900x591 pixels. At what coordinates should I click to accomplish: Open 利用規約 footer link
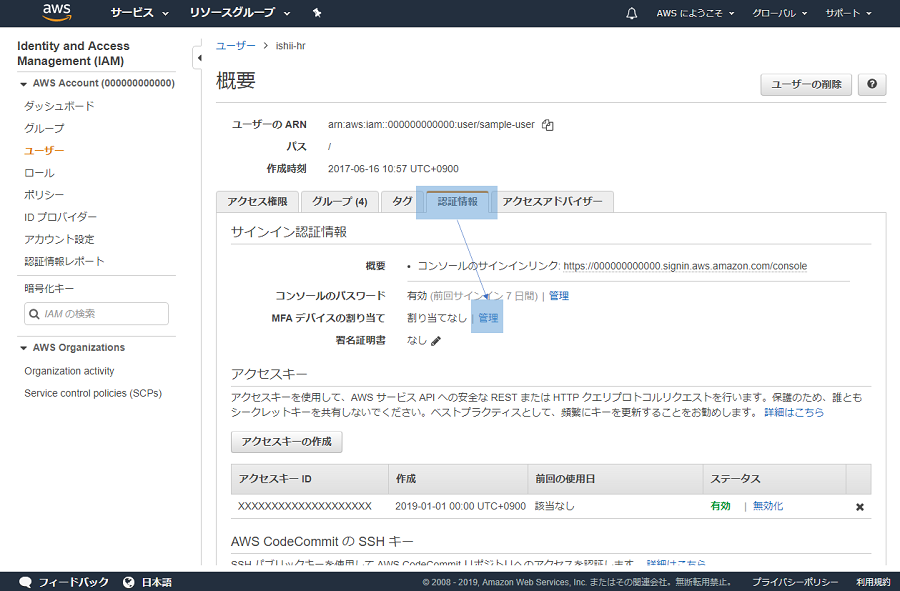[873, 582]
